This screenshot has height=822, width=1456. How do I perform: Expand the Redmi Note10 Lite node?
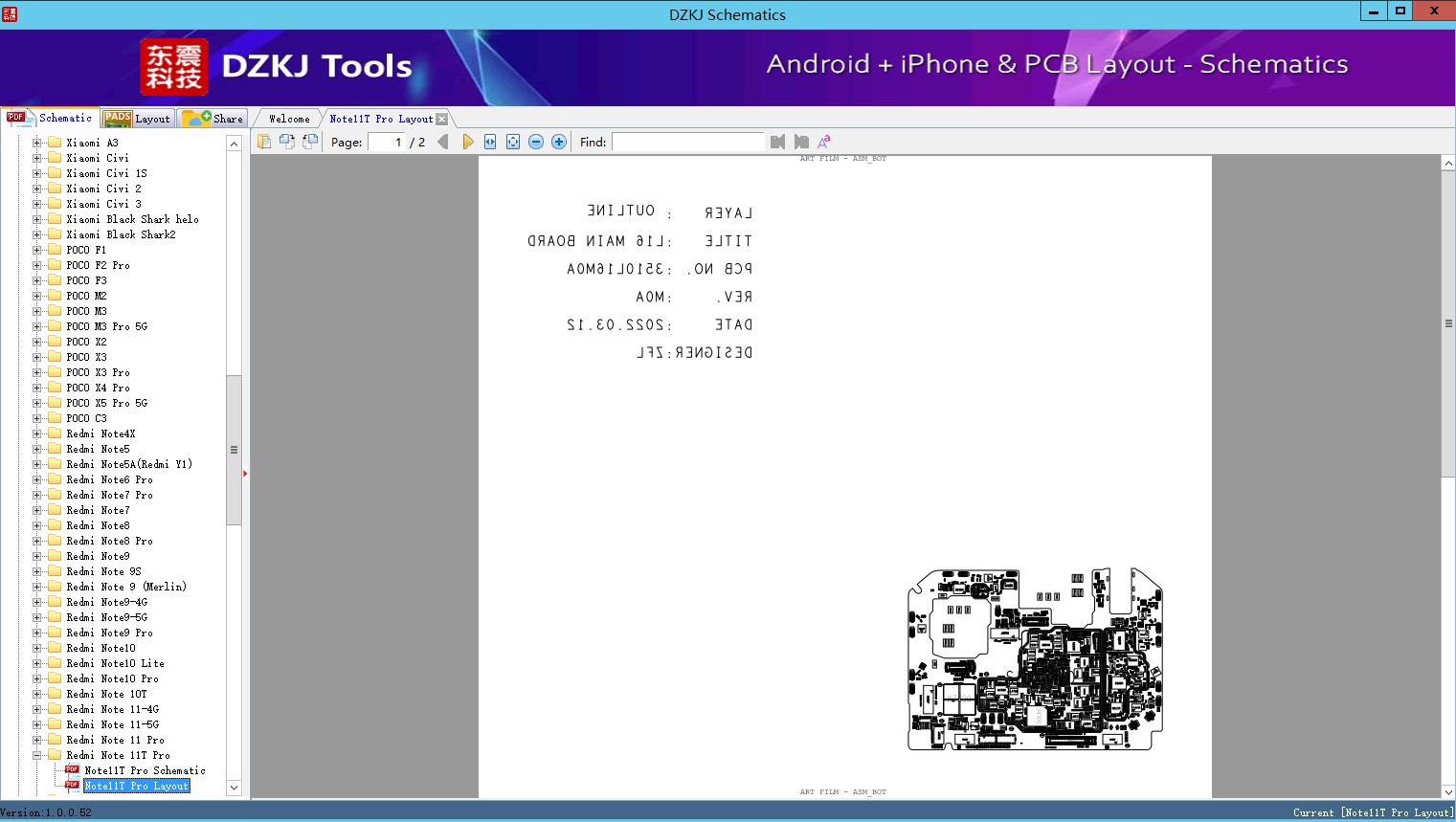[x=36, y=663]
